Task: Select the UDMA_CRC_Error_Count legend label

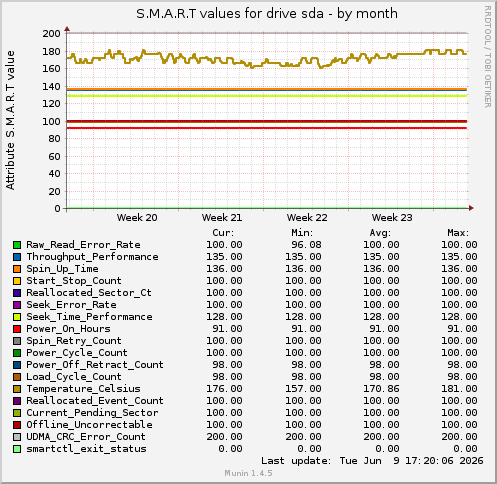Action: coord(86,437)
